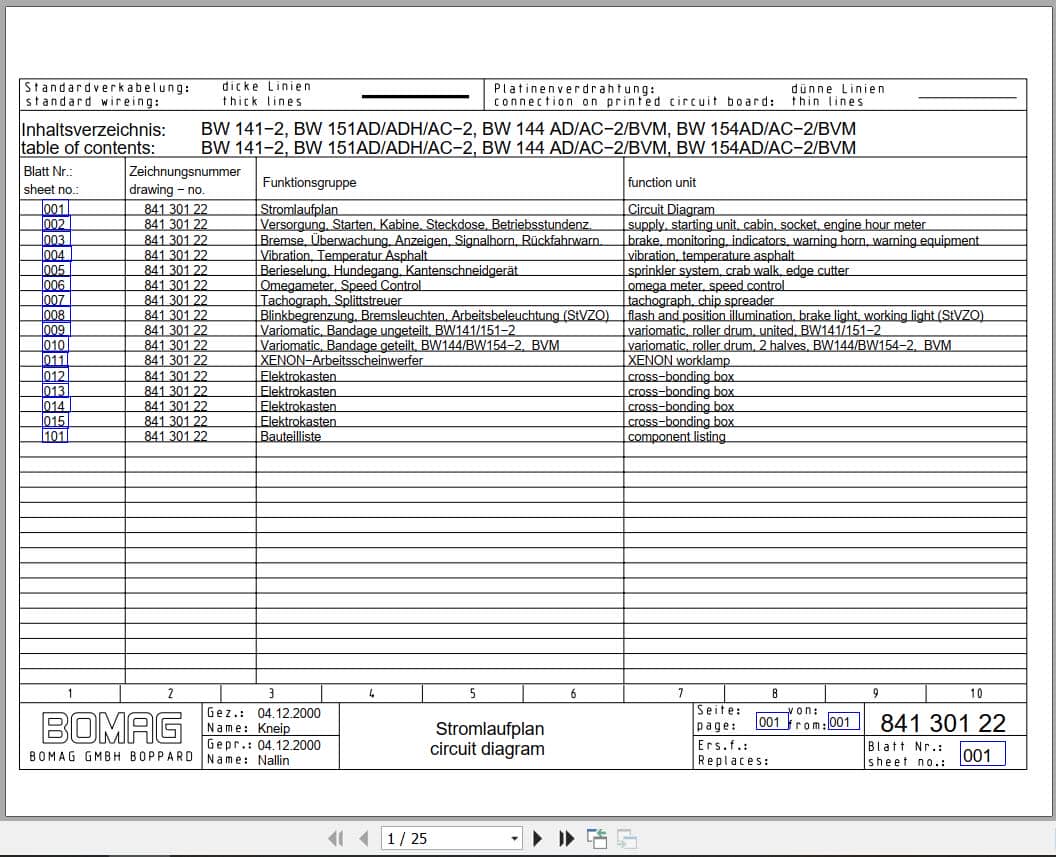Open sheet 101 component listing link
This screenshot has width=1056, height=857.
[54, 436]
